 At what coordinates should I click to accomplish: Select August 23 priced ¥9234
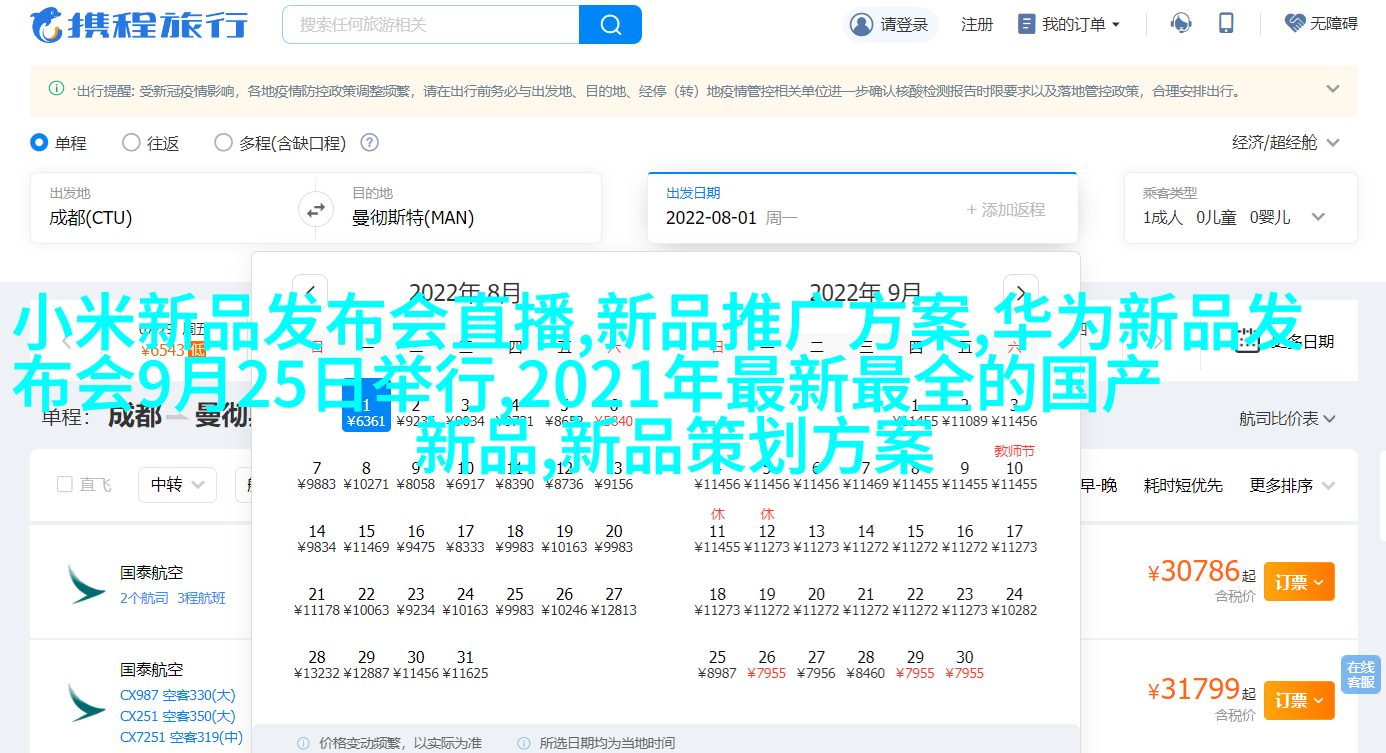(416, 602)
